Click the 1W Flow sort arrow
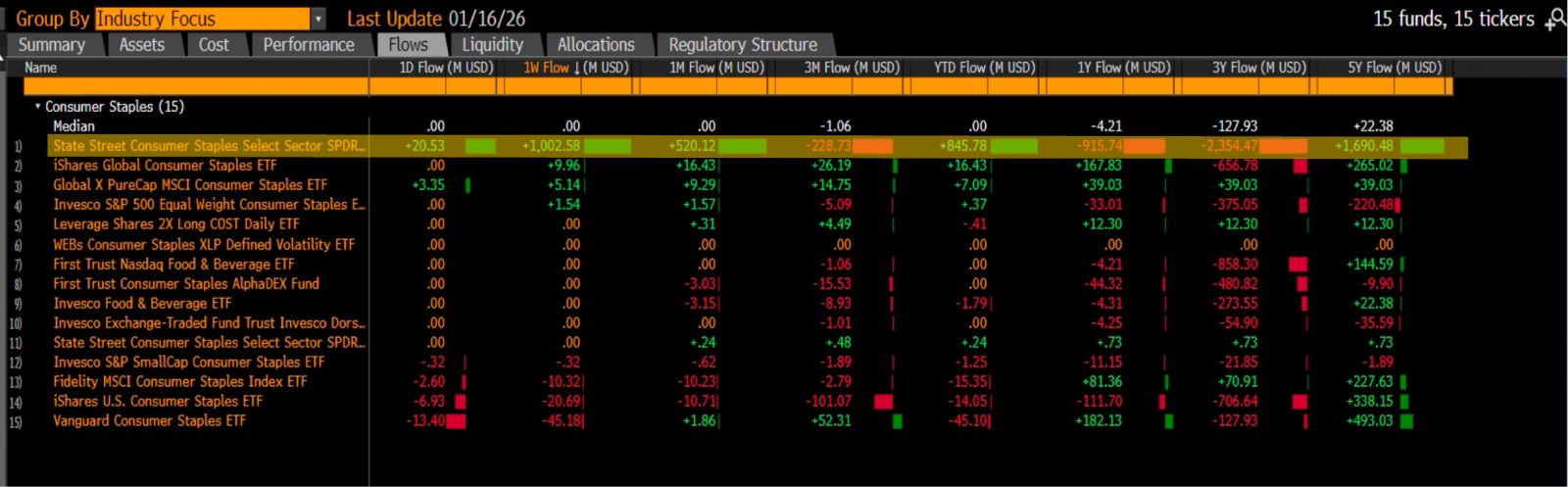1568x487 pixels. [x=577, y=68]
